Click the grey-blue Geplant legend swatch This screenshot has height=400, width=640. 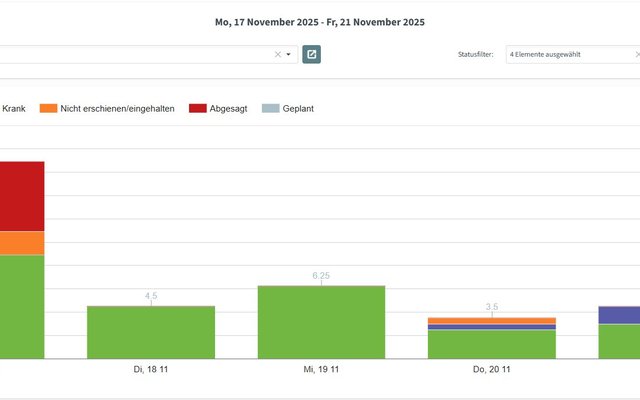coord(271,109)
